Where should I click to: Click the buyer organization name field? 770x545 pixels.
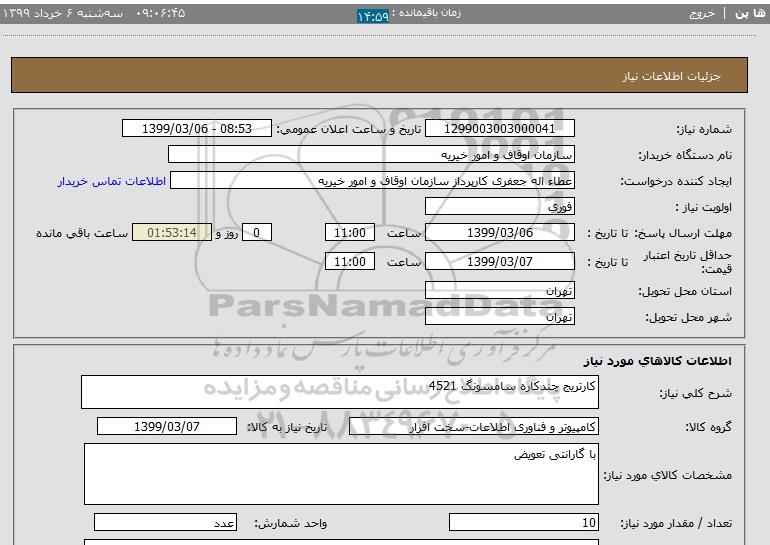(x=371, y=155)
